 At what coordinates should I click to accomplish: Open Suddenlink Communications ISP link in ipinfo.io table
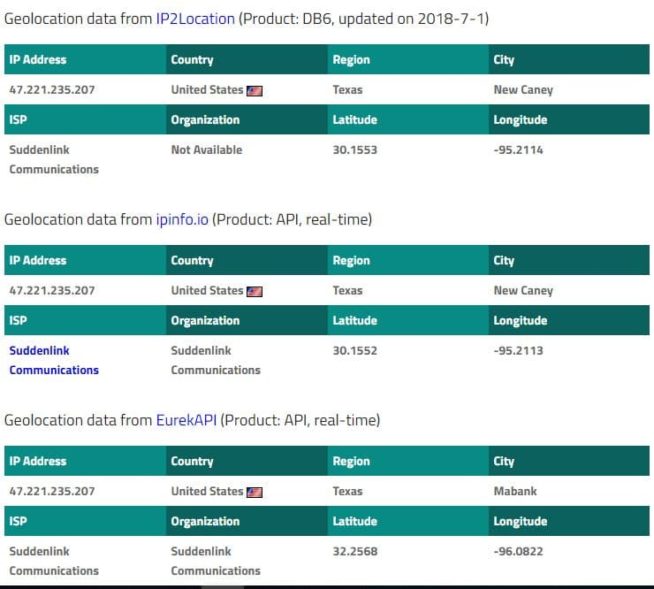pos(54,360)
